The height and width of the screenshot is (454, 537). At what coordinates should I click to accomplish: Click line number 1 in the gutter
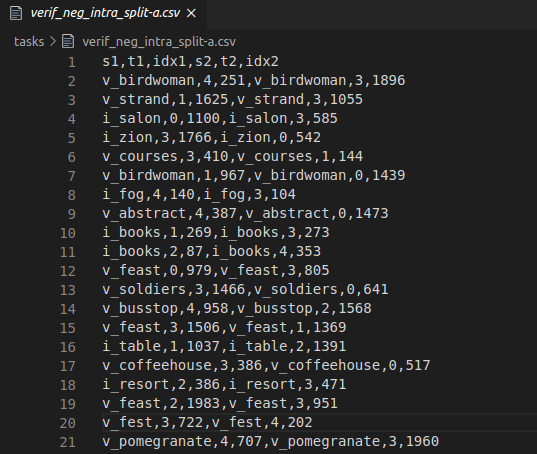pos(72,62)
